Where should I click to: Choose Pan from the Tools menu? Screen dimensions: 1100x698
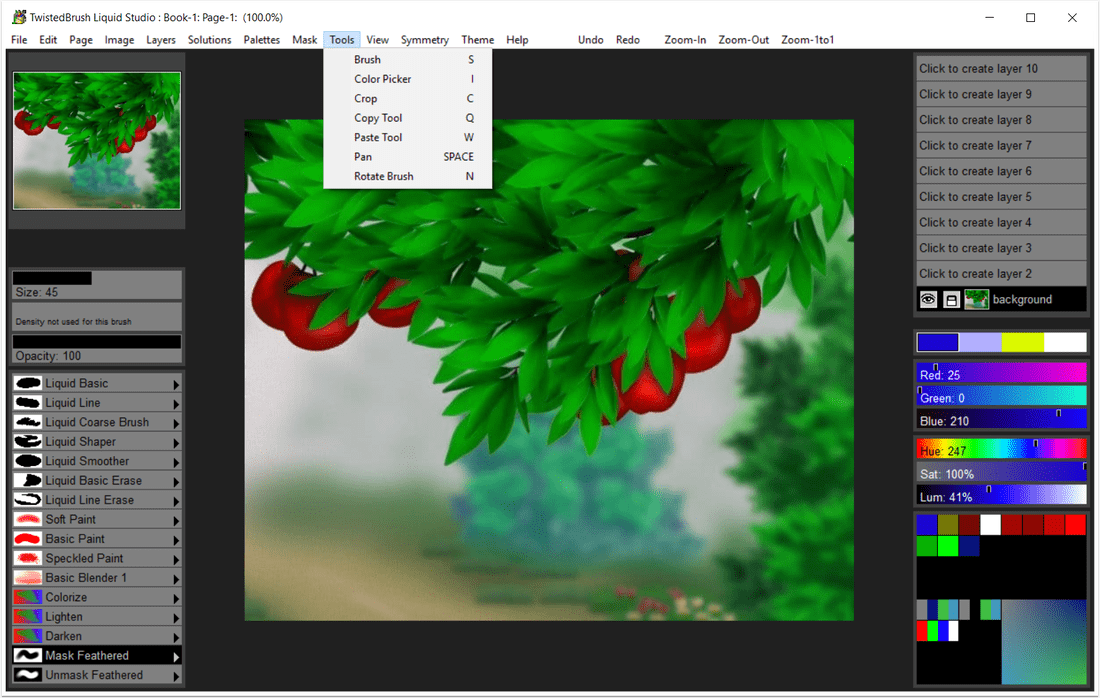point(408,157)
